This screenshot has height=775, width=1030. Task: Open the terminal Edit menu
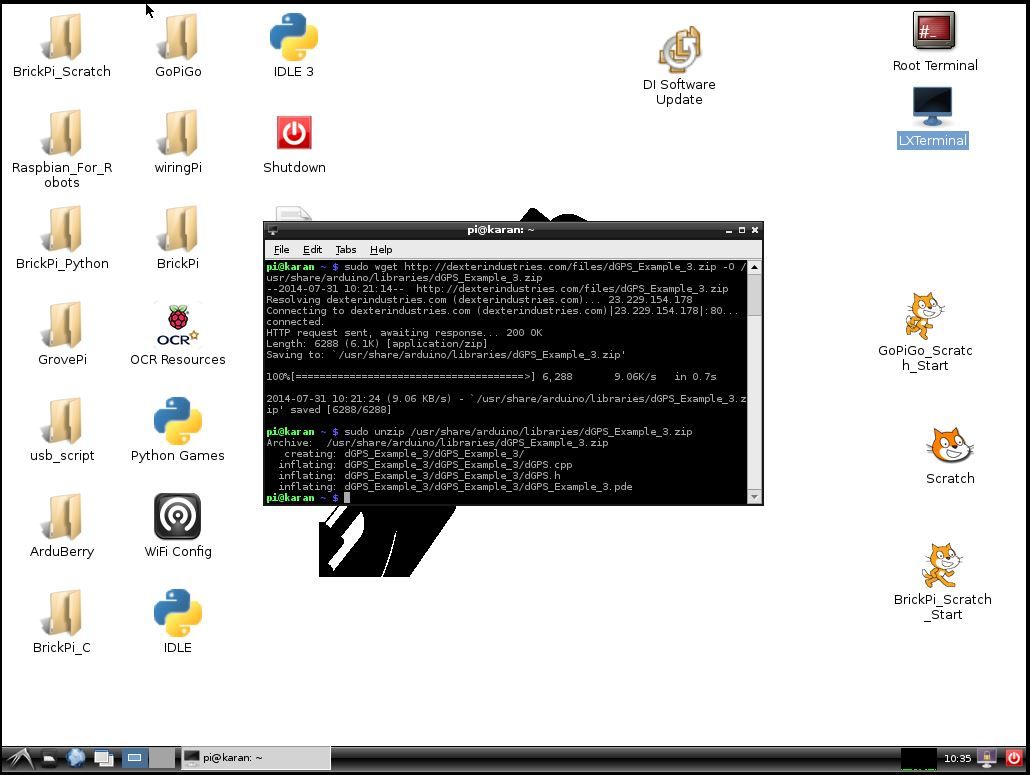point(312,250)
